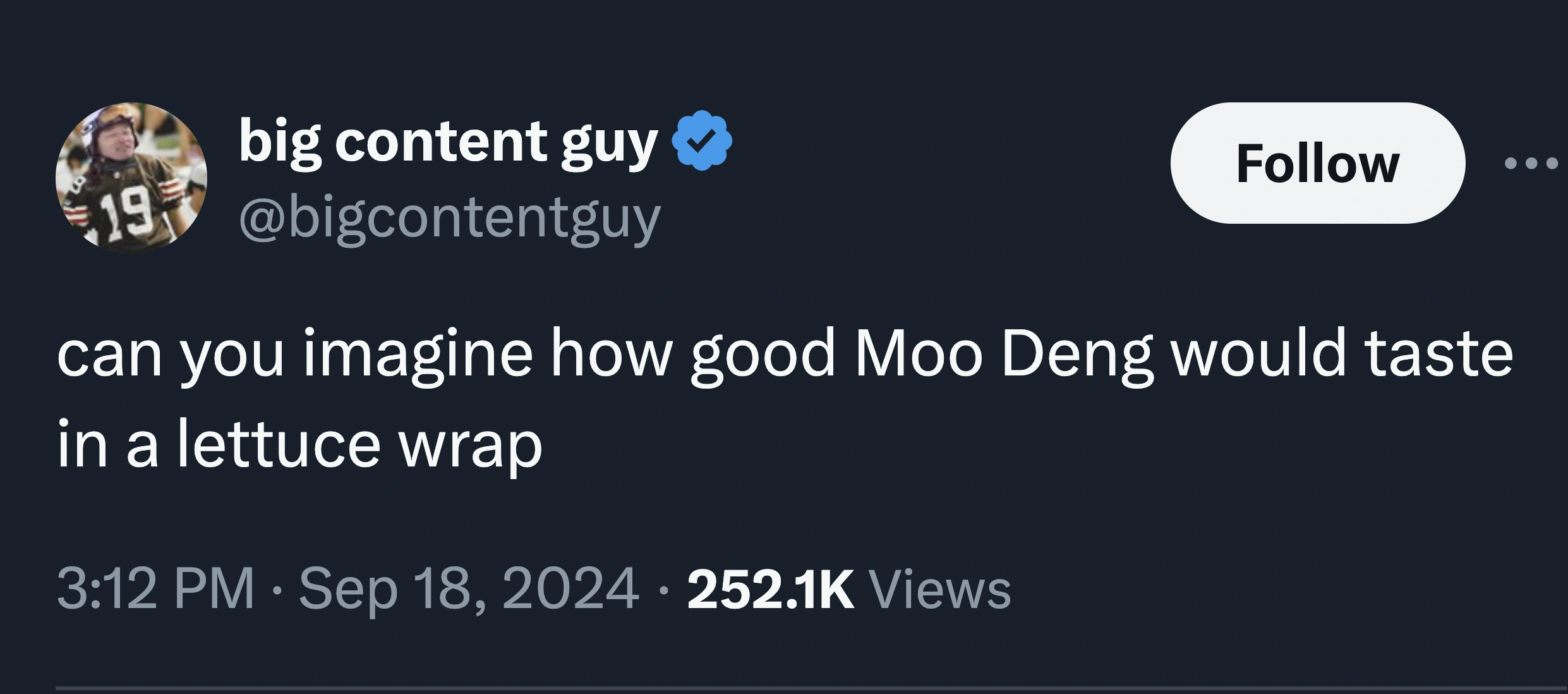Viewport: 1568px width, 694px height.
Task: Click the Sep 18, 2024 date
Action: click(468, 590)
